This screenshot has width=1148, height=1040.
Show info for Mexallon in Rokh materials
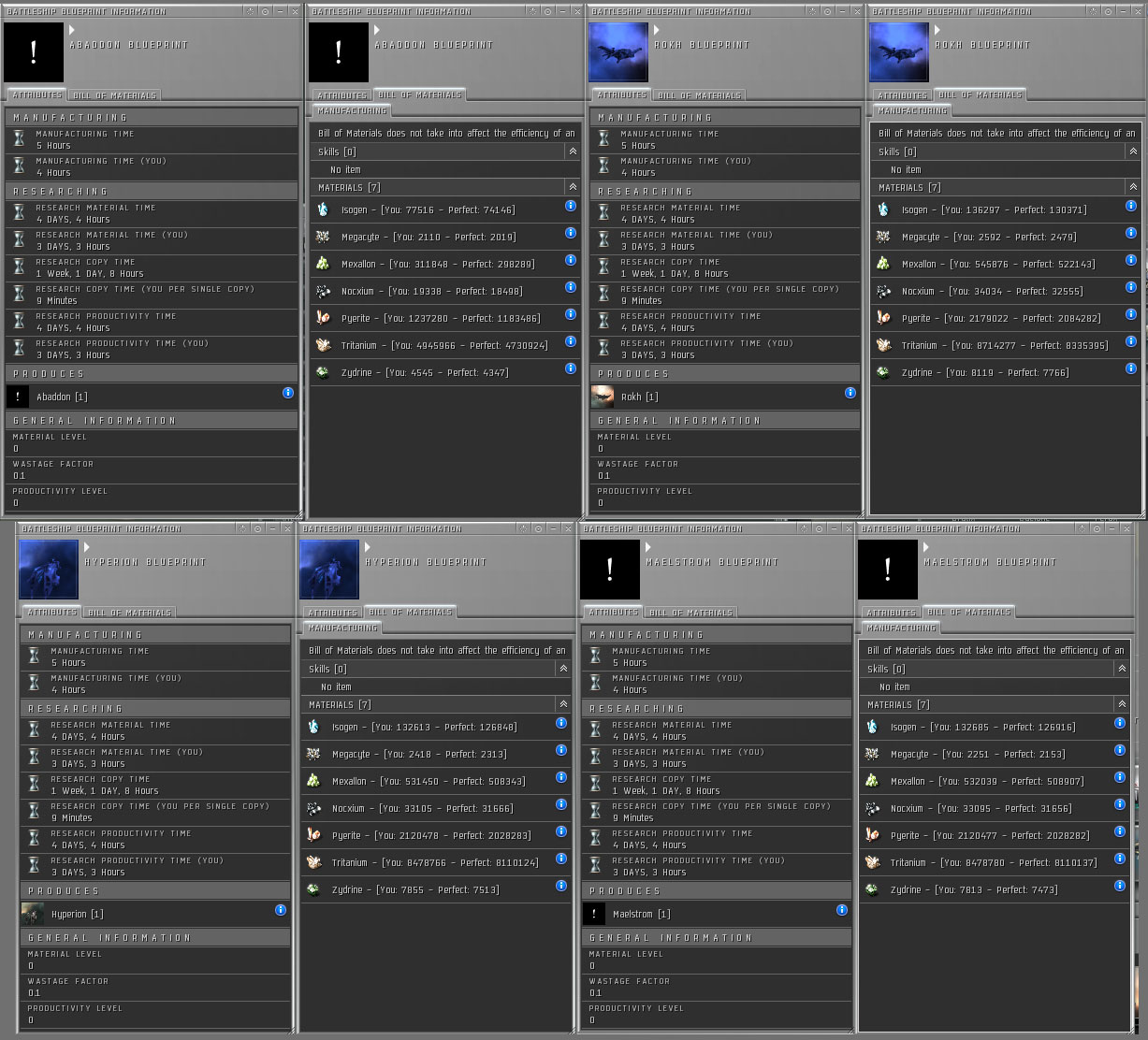click(x=1130, y=260)
